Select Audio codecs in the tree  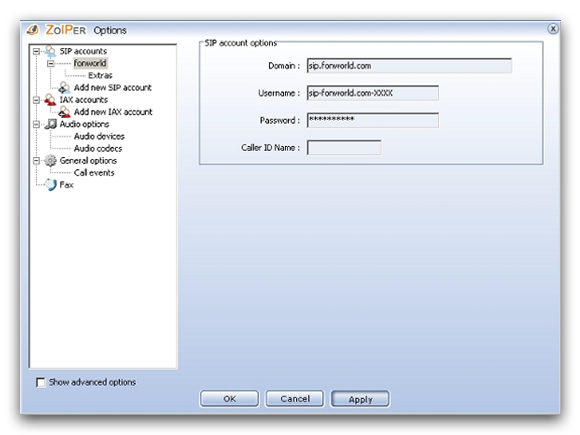click(x=98, y=148)
